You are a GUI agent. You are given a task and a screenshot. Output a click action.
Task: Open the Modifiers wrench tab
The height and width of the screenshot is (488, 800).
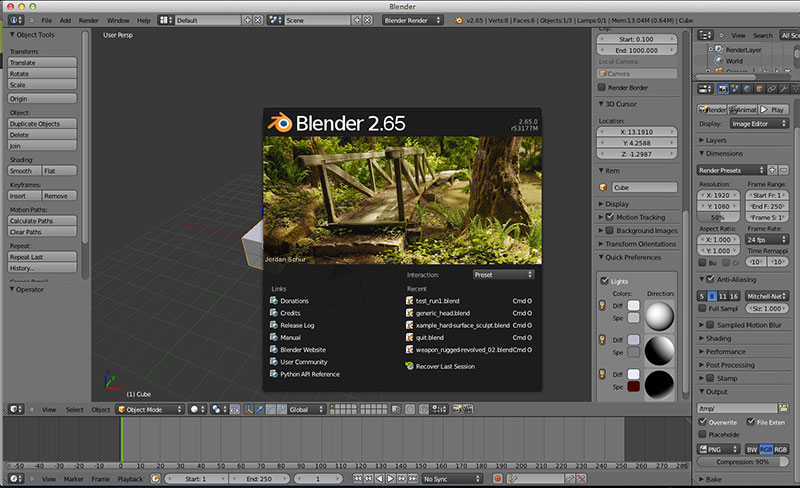pos(784,89)
